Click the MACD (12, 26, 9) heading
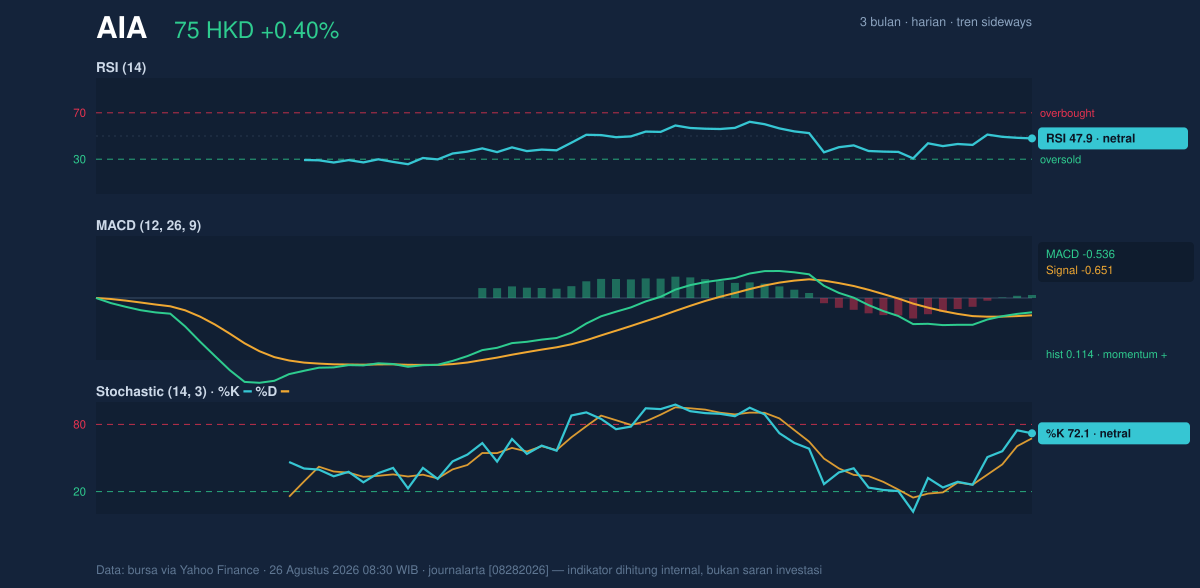Viewport: 1200px width, 588px height. [148, 226]
